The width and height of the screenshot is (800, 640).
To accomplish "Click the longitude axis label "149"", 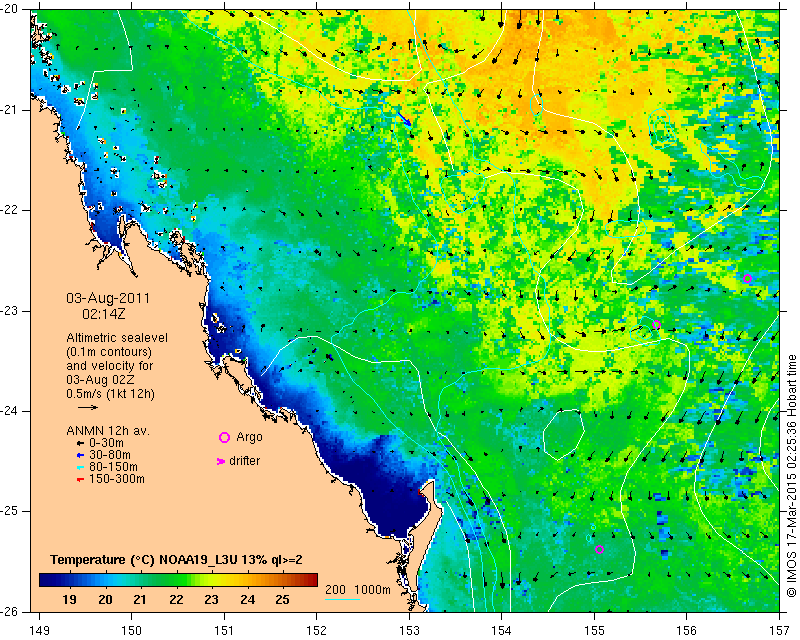I will 39,631.
